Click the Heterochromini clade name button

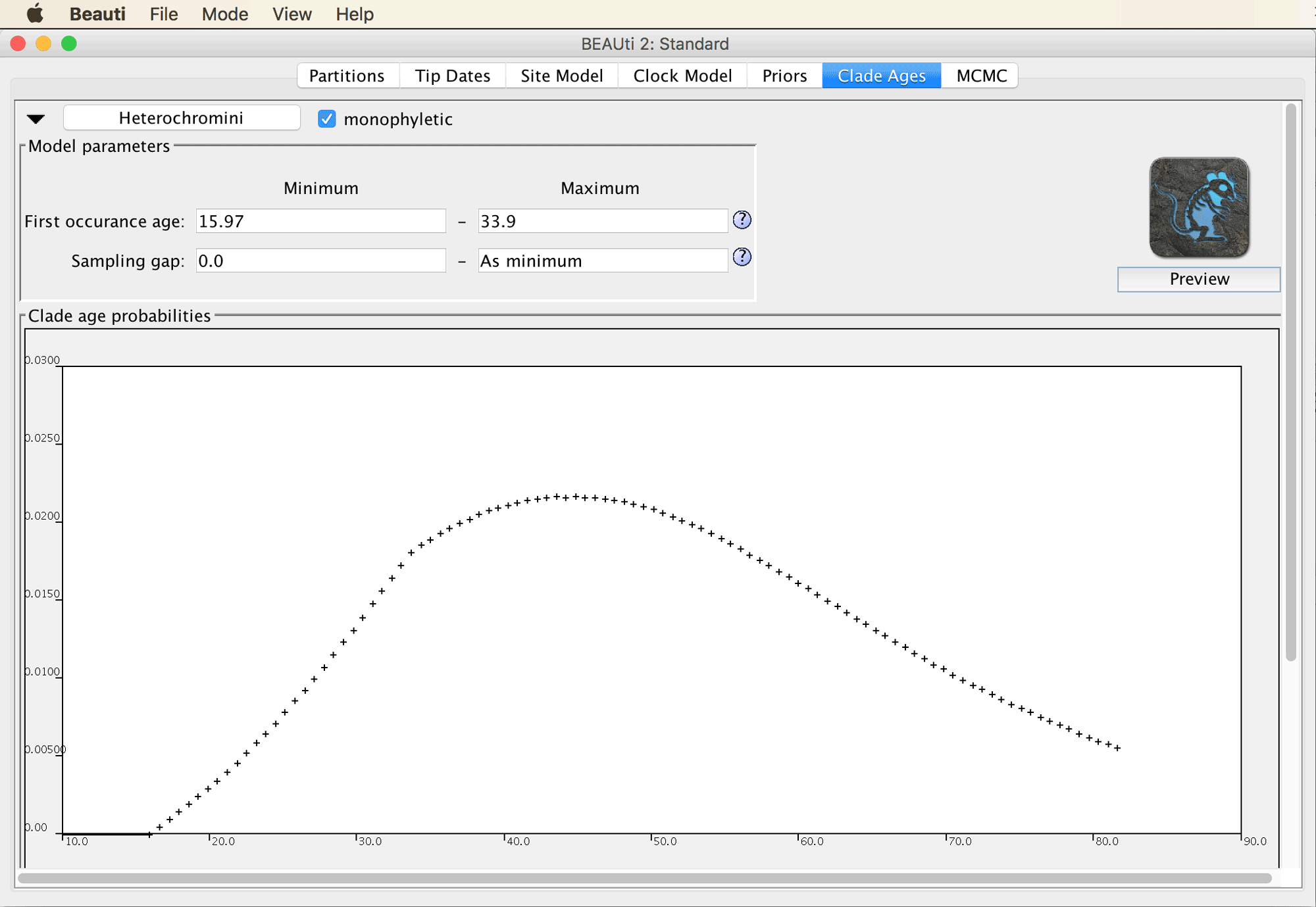[182, 118]
